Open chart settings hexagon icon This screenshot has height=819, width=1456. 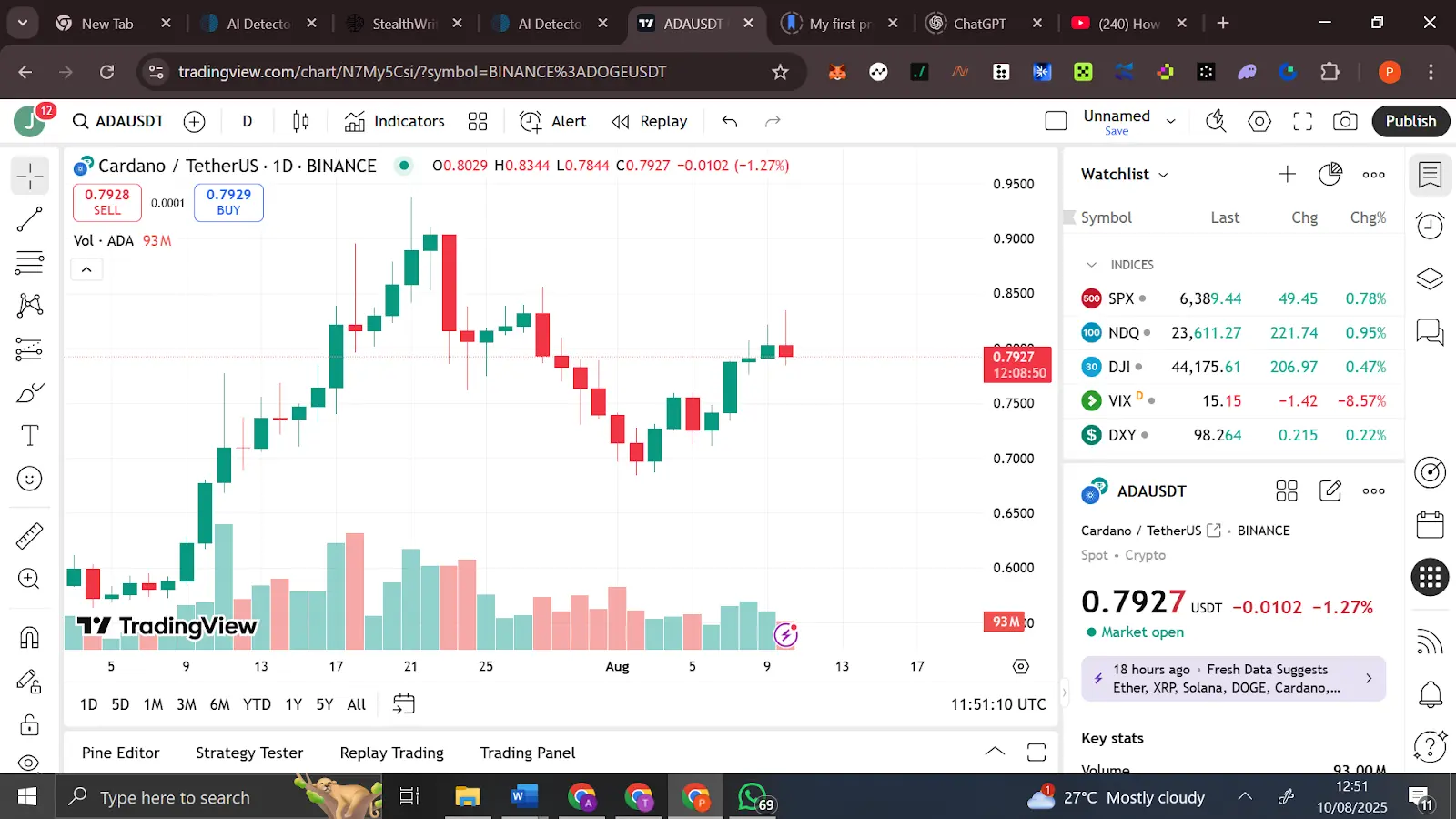pyautogui.click(x=1259, y=121)
